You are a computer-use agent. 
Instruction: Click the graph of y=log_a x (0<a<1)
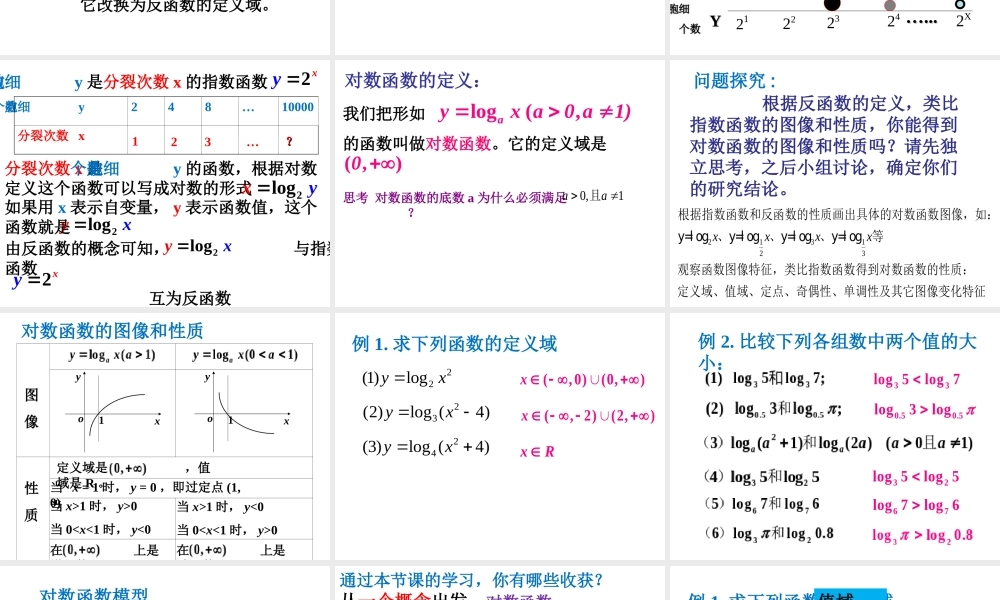coord(244,413)
